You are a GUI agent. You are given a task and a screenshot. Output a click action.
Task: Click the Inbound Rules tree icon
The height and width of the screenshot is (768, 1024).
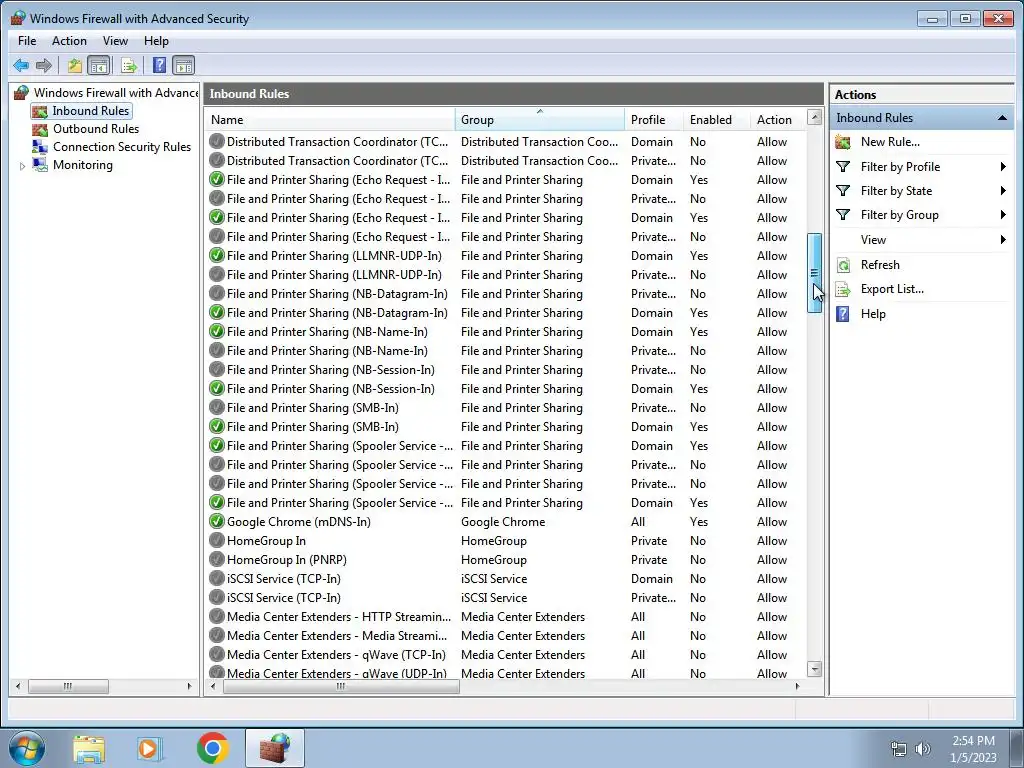[x=40, y=111]
